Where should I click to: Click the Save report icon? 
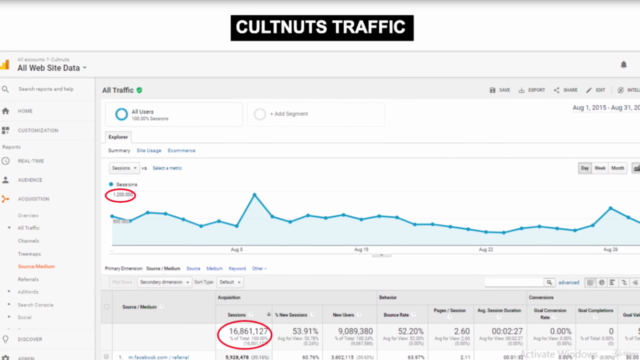pyautogui.click(x=493, y=90)
